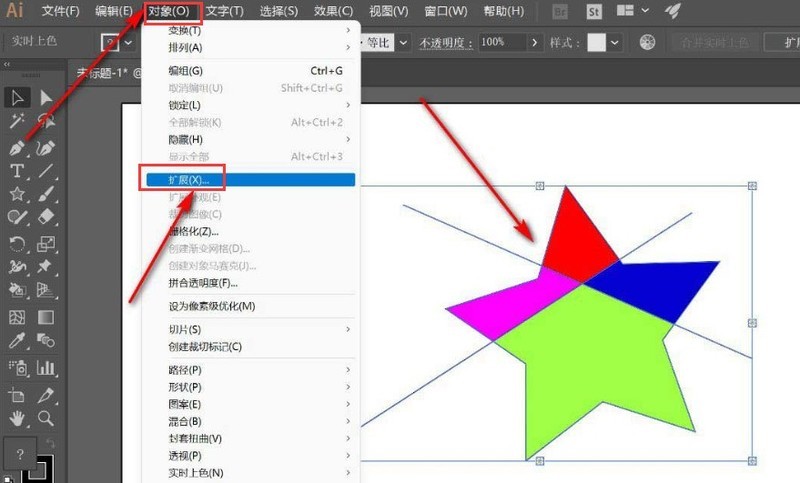Pick the Eyedropper tool
This screenshot has height=483, width=800.
(x=17, y=340)
